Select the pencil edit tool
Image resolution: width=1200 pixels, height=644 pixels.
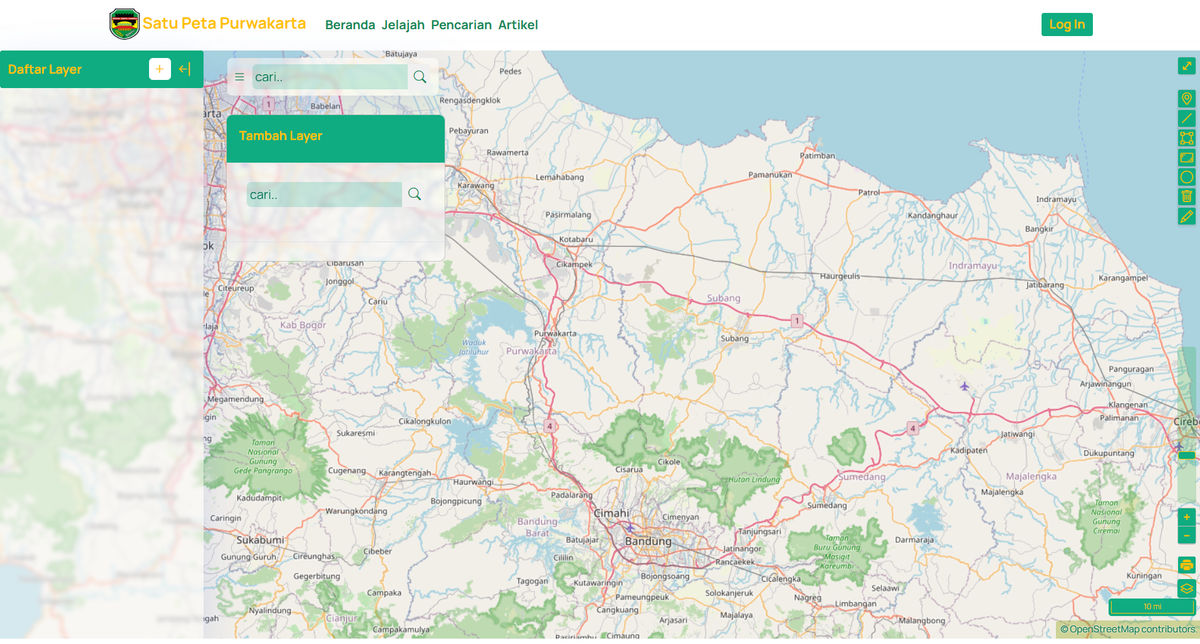click(1187, 216)
